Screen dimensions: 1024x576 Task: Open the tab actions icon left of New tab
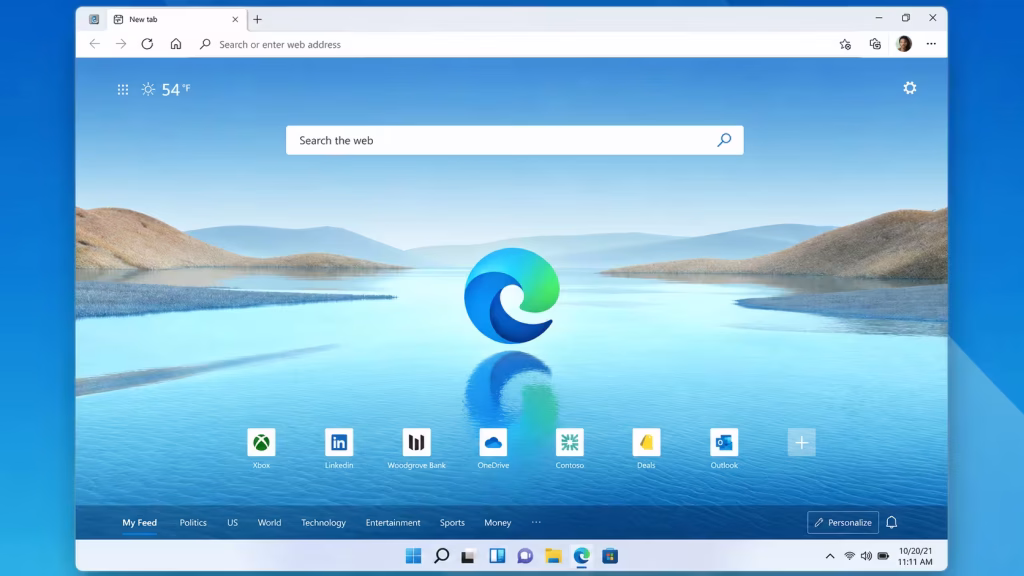[x=94, y=19]
